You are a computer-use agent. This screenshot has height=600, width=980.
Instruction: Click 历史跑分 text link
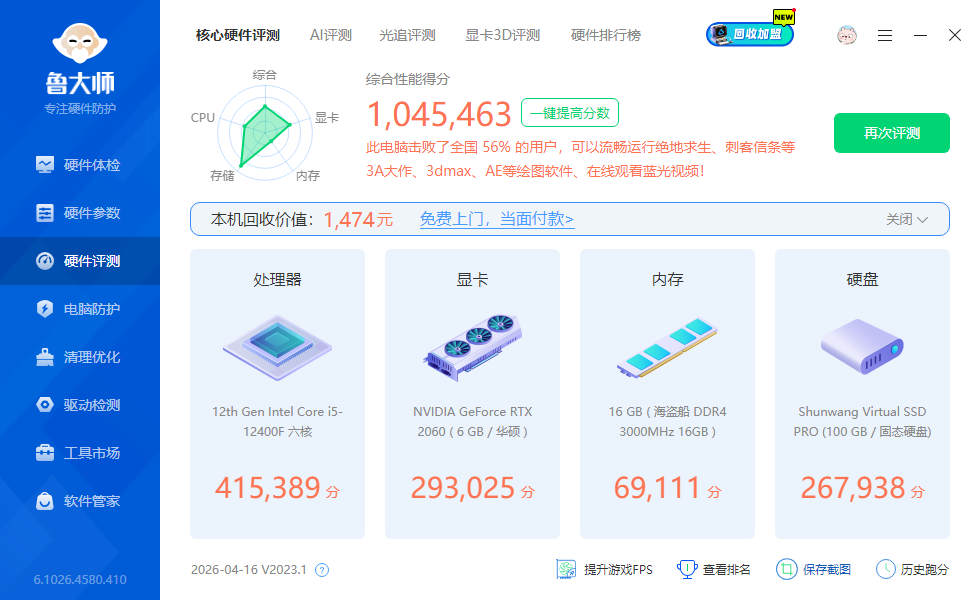925,569
